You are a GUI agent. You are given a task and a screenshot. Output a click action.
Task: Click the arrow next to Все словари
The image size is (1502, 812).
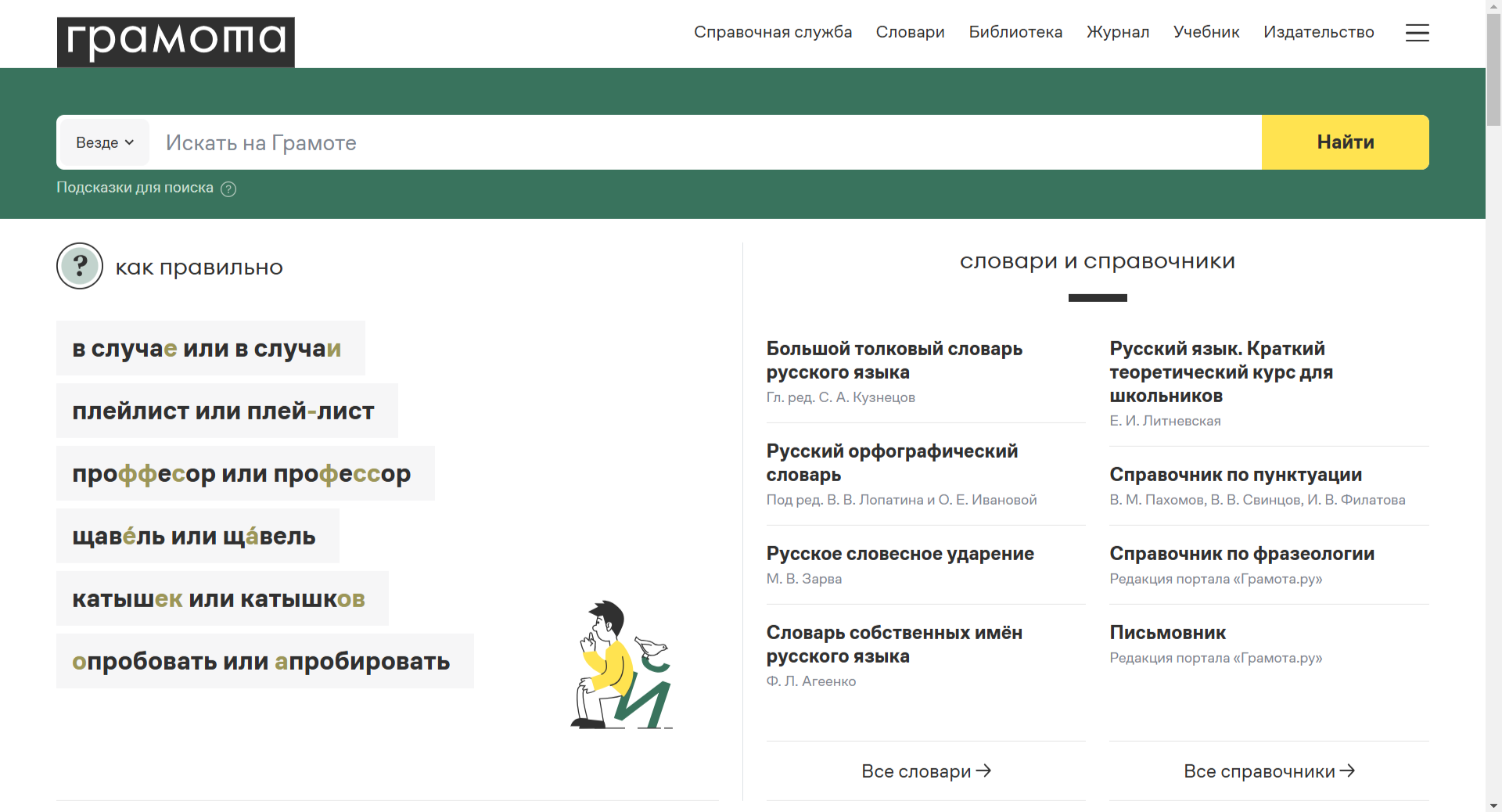[x=984, y=771]
